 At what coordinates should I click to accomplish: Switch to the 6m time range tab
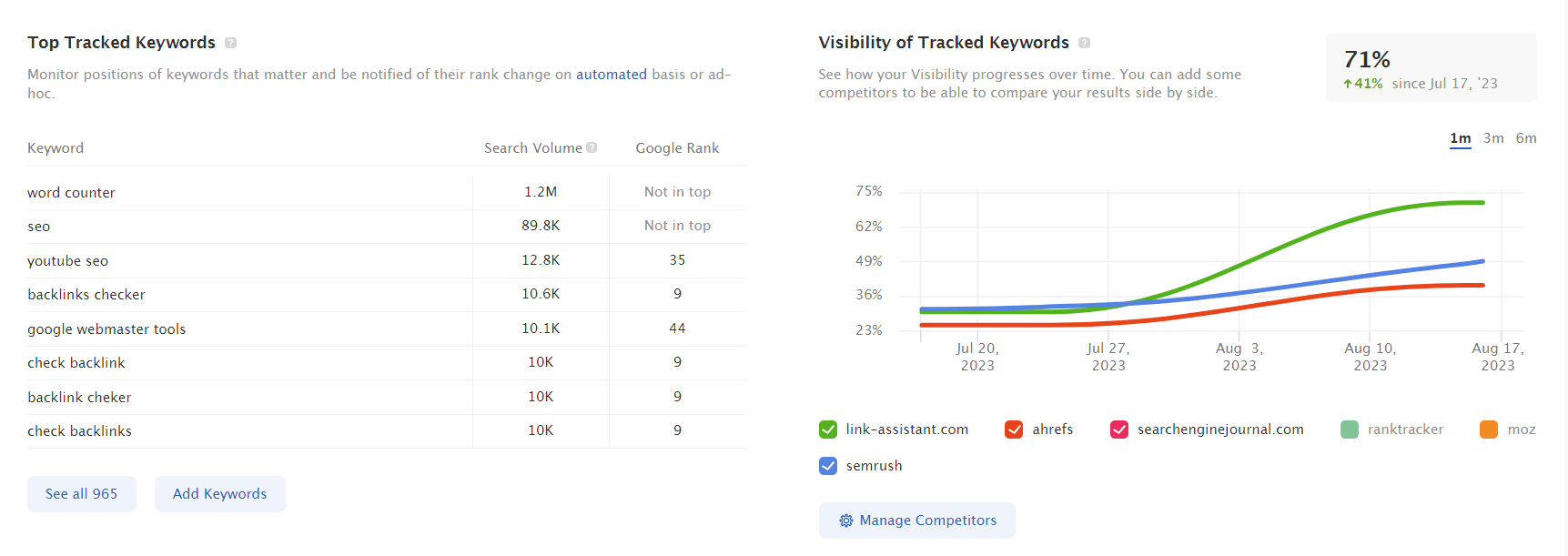coord(1526,138)
